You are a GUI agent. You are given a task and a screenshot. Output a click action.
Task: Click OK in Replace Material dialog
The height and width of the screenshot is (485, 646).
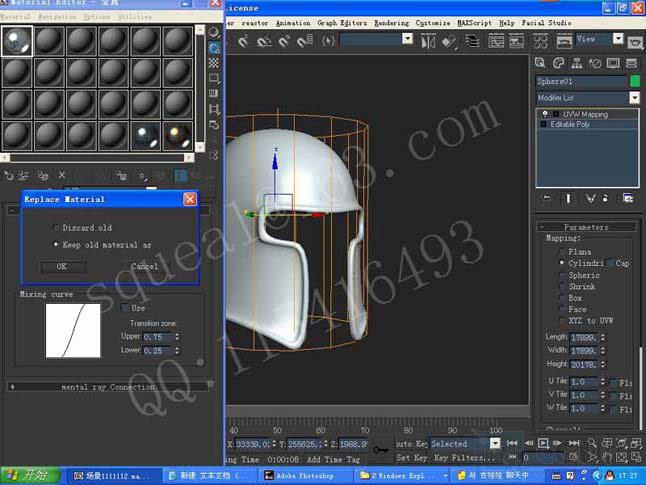tap(62, 267)
